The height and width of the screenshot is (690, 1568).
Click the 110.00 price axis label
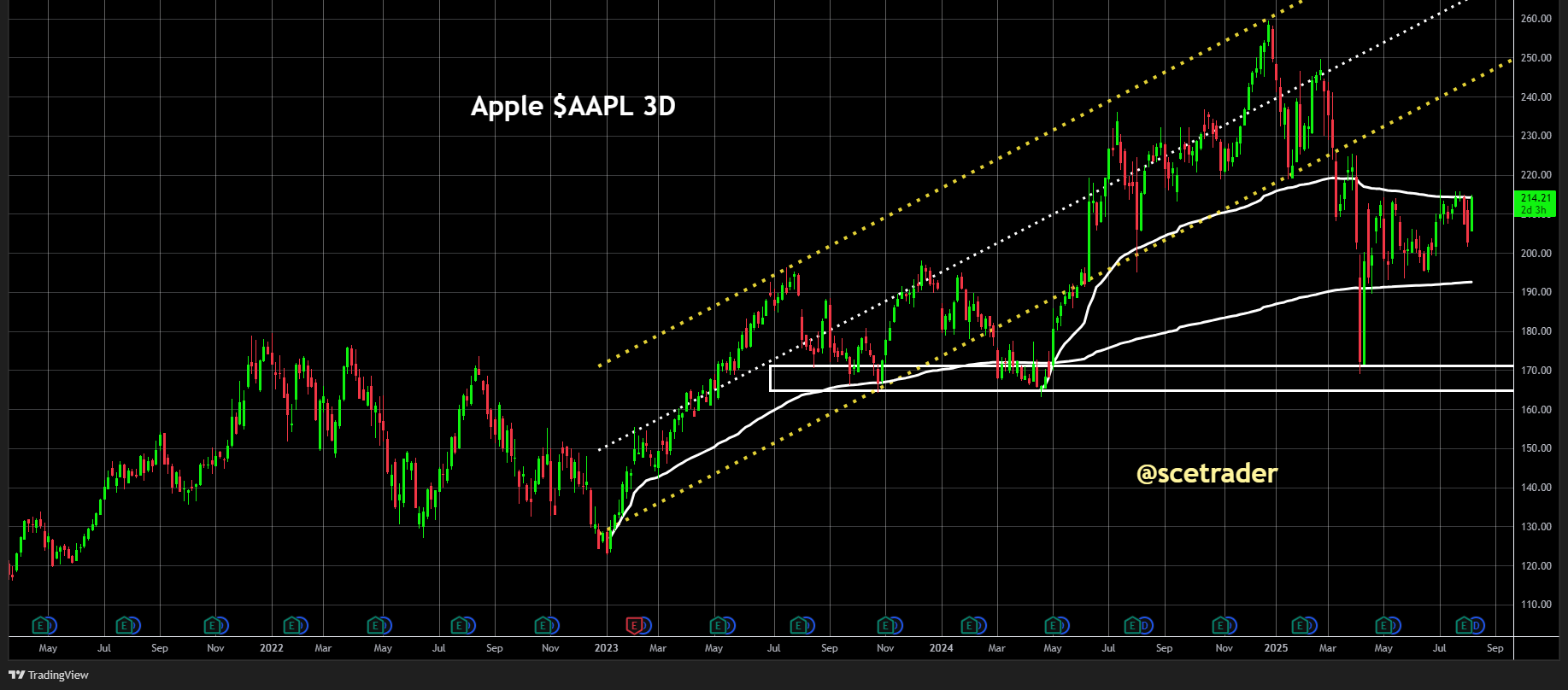coord(1536,605)
